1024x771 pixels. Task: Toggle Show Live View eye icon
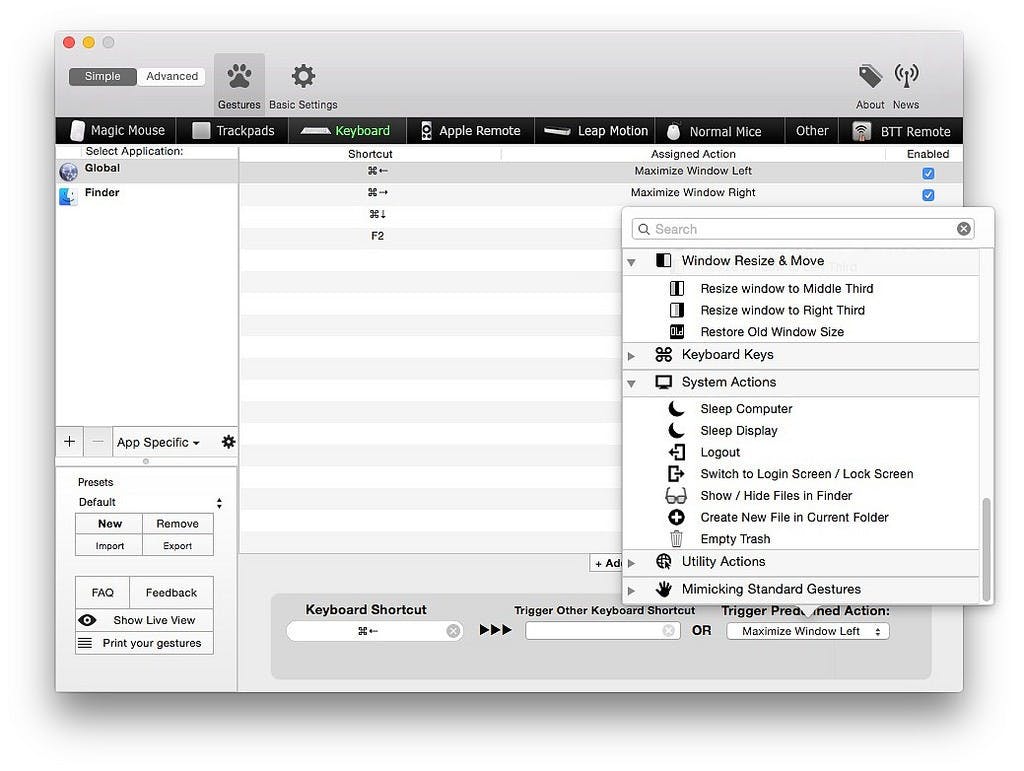click(x=87, y=620)
